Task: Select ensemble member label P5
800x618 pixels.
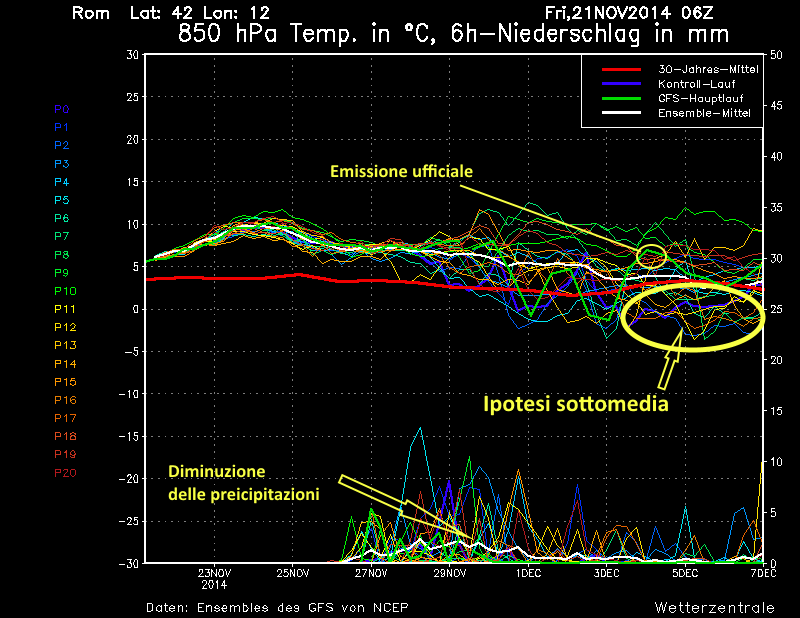Action: (62, 200)
